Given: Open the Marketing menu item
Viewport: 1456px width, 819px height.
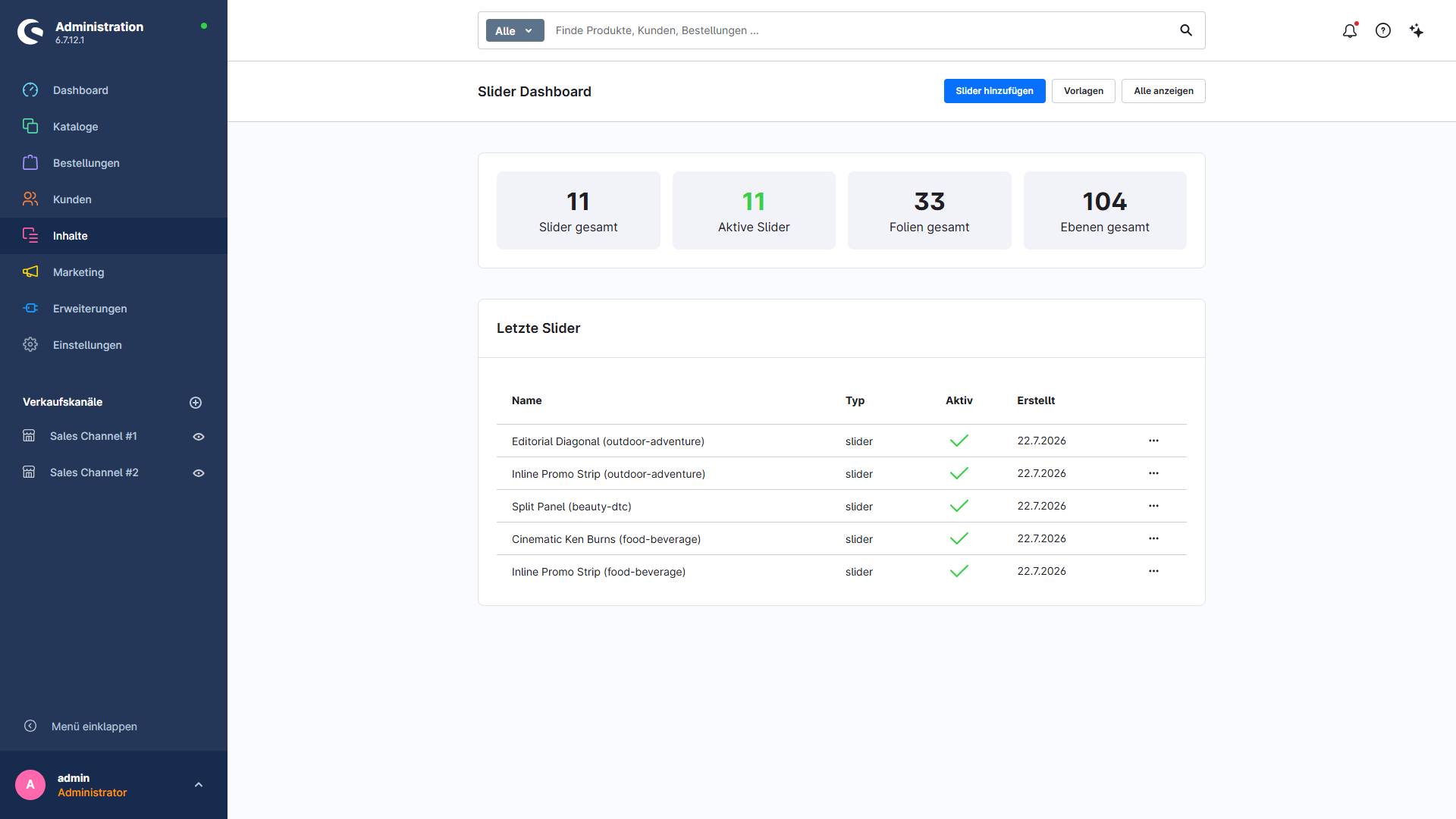Looking at the screenshot, I should [114, 272].
